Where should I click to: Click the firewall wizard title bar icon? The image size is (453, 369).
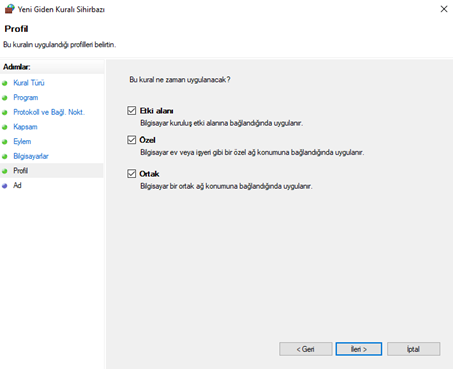(x=9, y=9)
